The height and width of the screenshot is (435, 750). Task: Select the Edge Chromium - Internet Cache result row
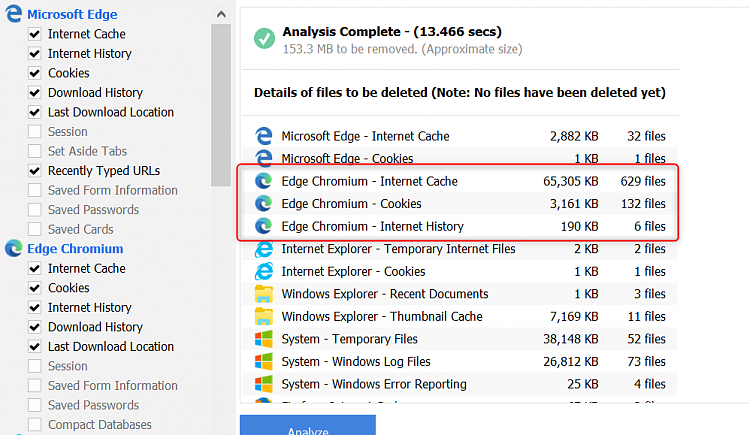(460, 181)
